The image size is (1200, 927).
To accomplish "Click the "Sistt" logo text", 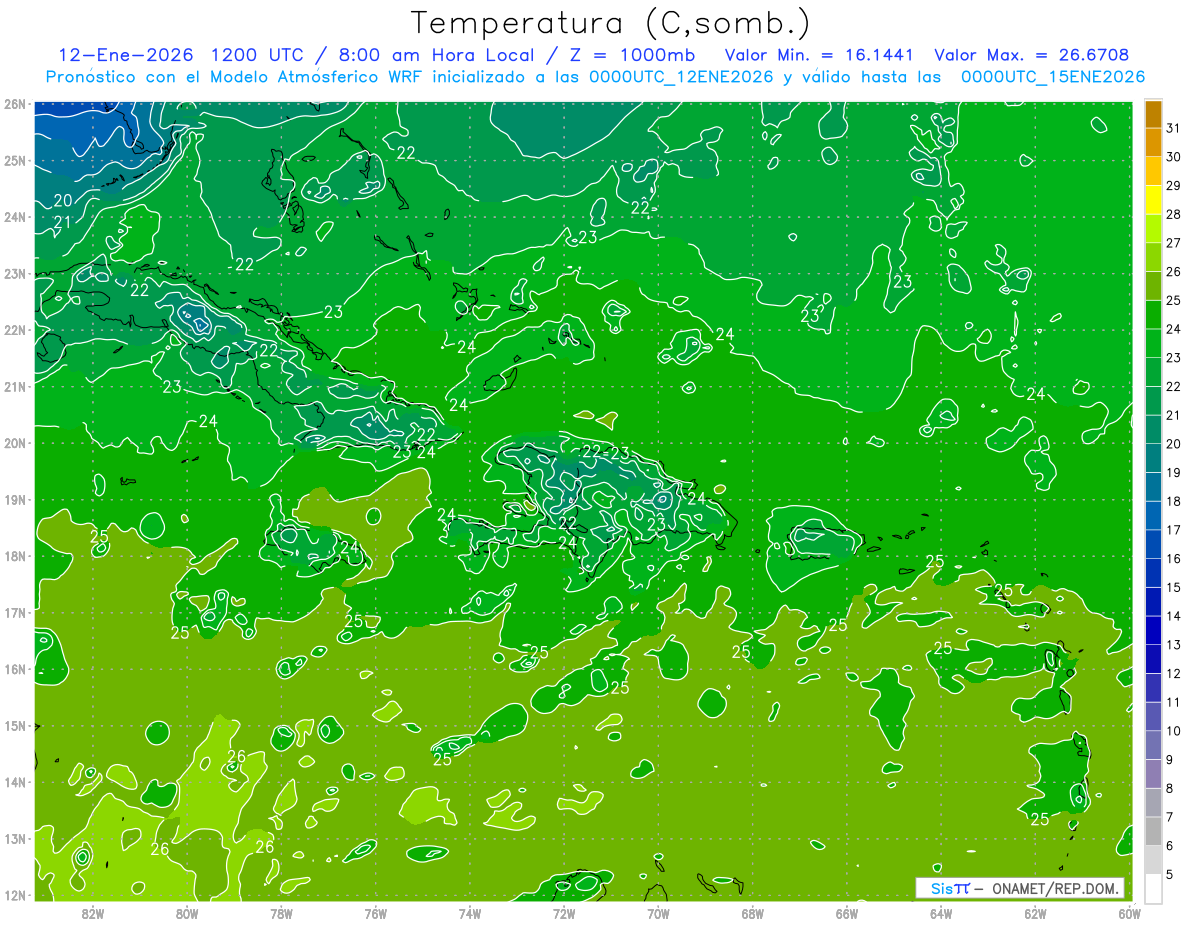I will pos(949,888).
